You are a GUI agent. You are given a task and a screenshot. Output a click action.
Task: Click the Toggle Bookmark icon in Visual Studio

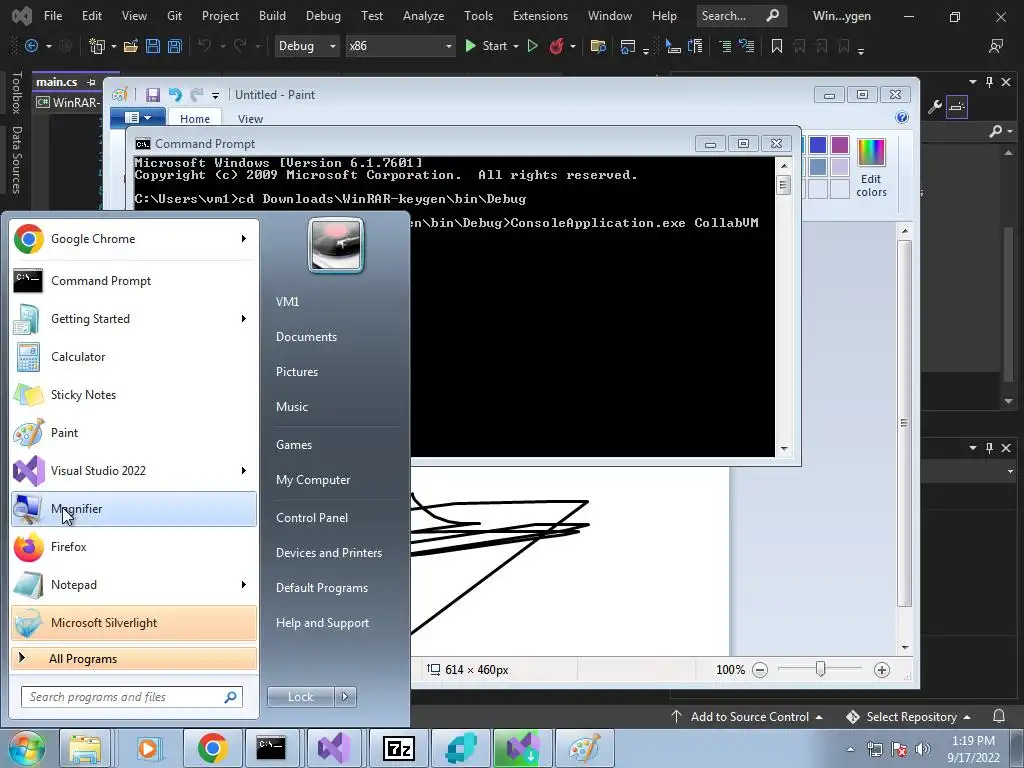[776, 46]
